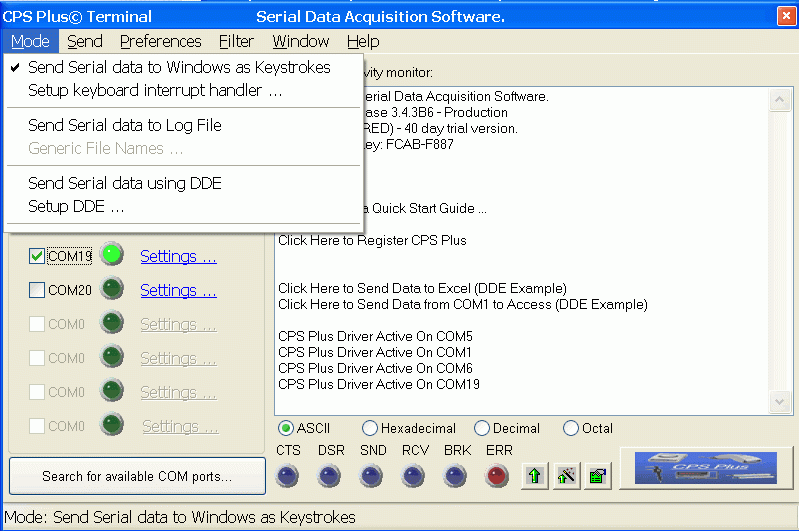Viewport: 799px width, 531px height.
Task: Choose Send Serial data to Log File
Action: pyautogui.click(x=183, y=125)
